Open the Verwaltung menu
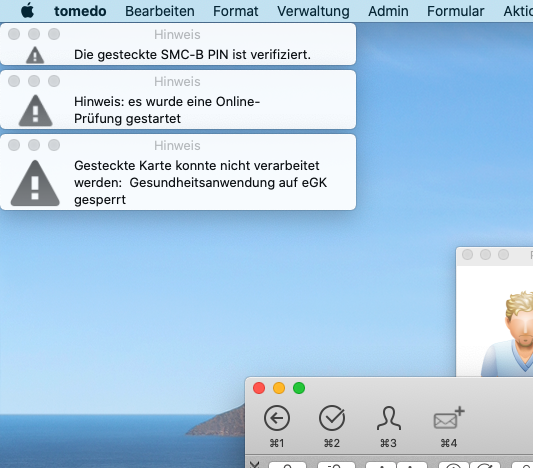Screen dimensions: 533x468 313,11
